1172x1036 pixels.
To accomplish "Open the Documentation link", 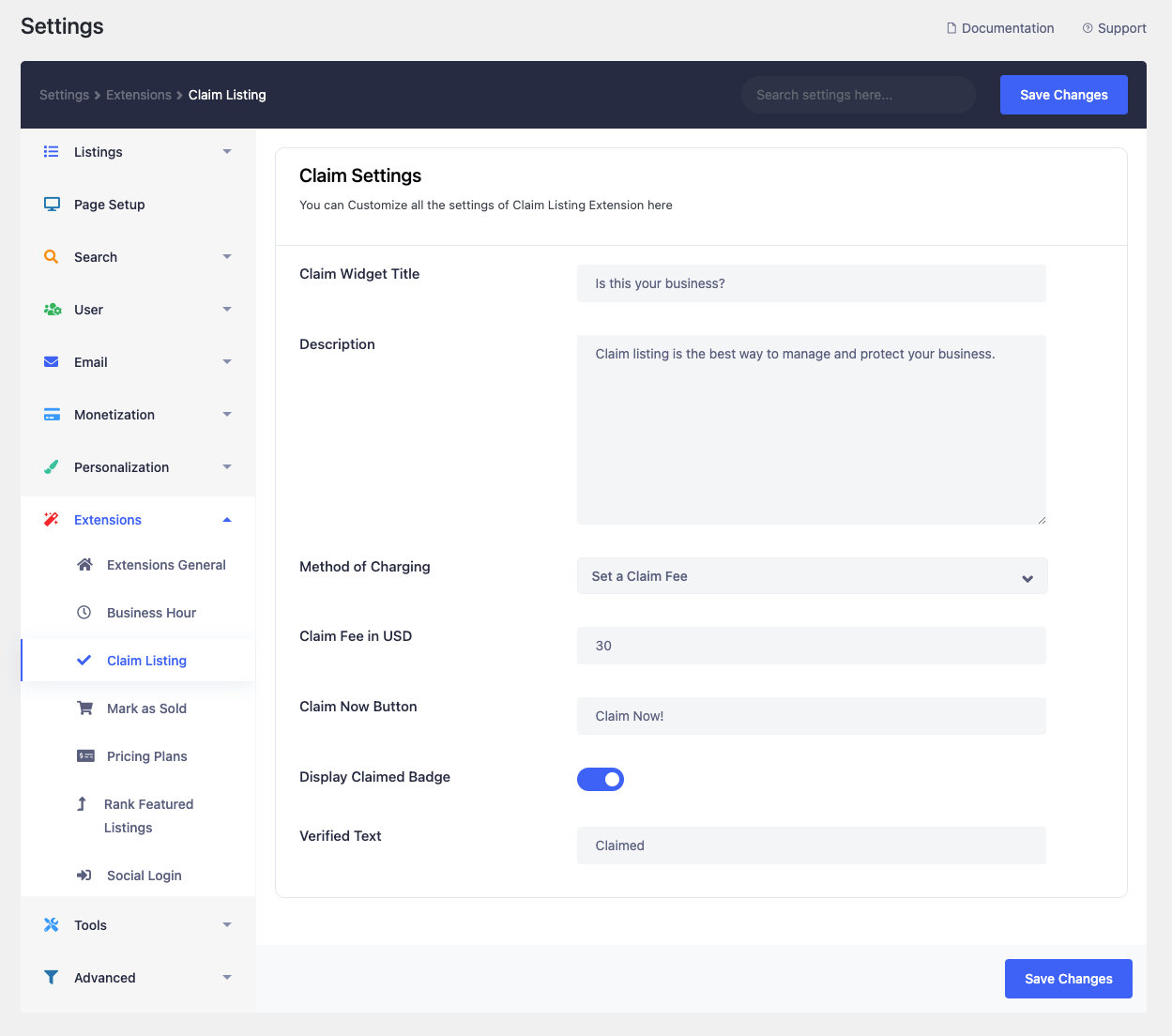I will [1000, 28].
